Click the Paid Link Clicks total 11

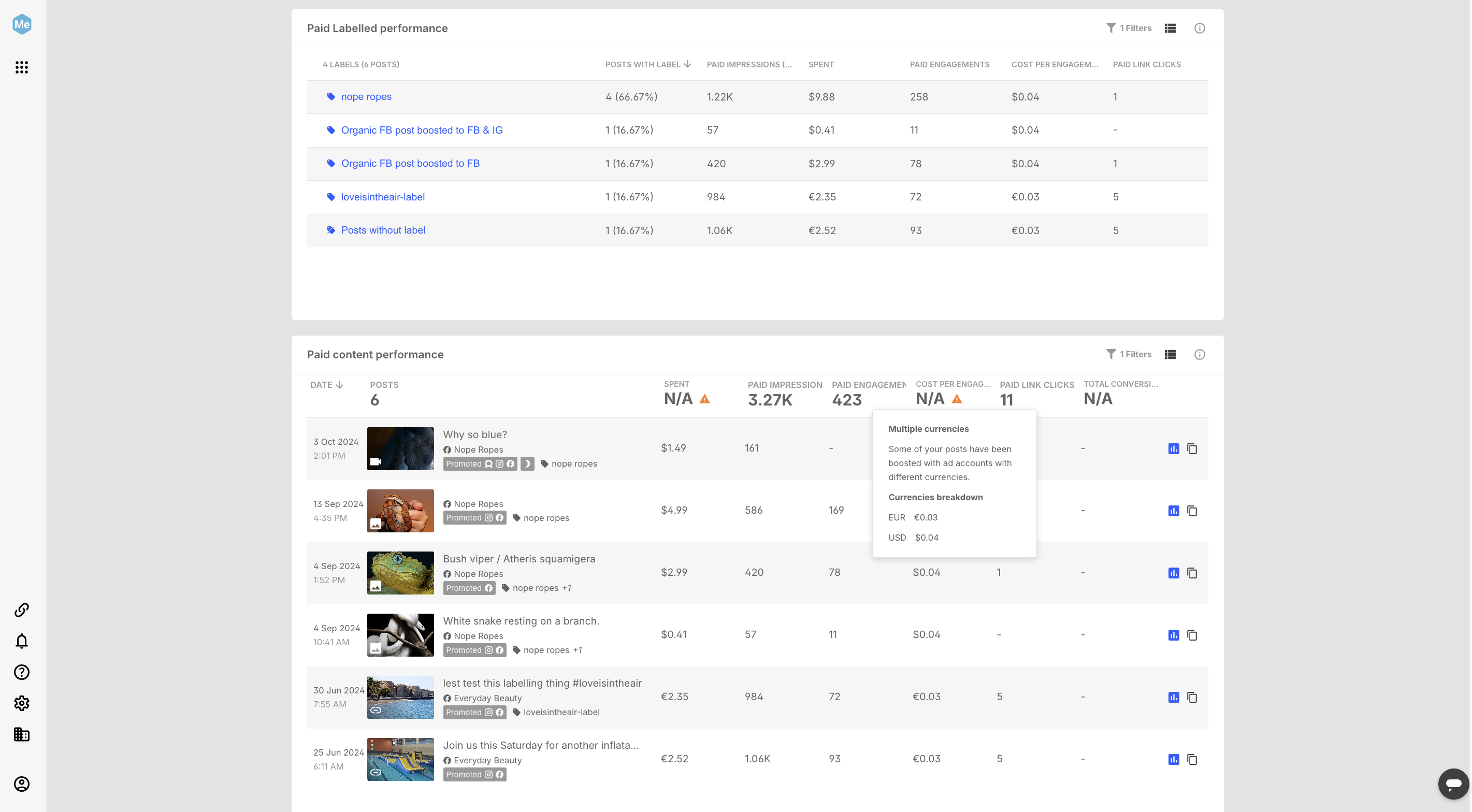click(1006, 400)
